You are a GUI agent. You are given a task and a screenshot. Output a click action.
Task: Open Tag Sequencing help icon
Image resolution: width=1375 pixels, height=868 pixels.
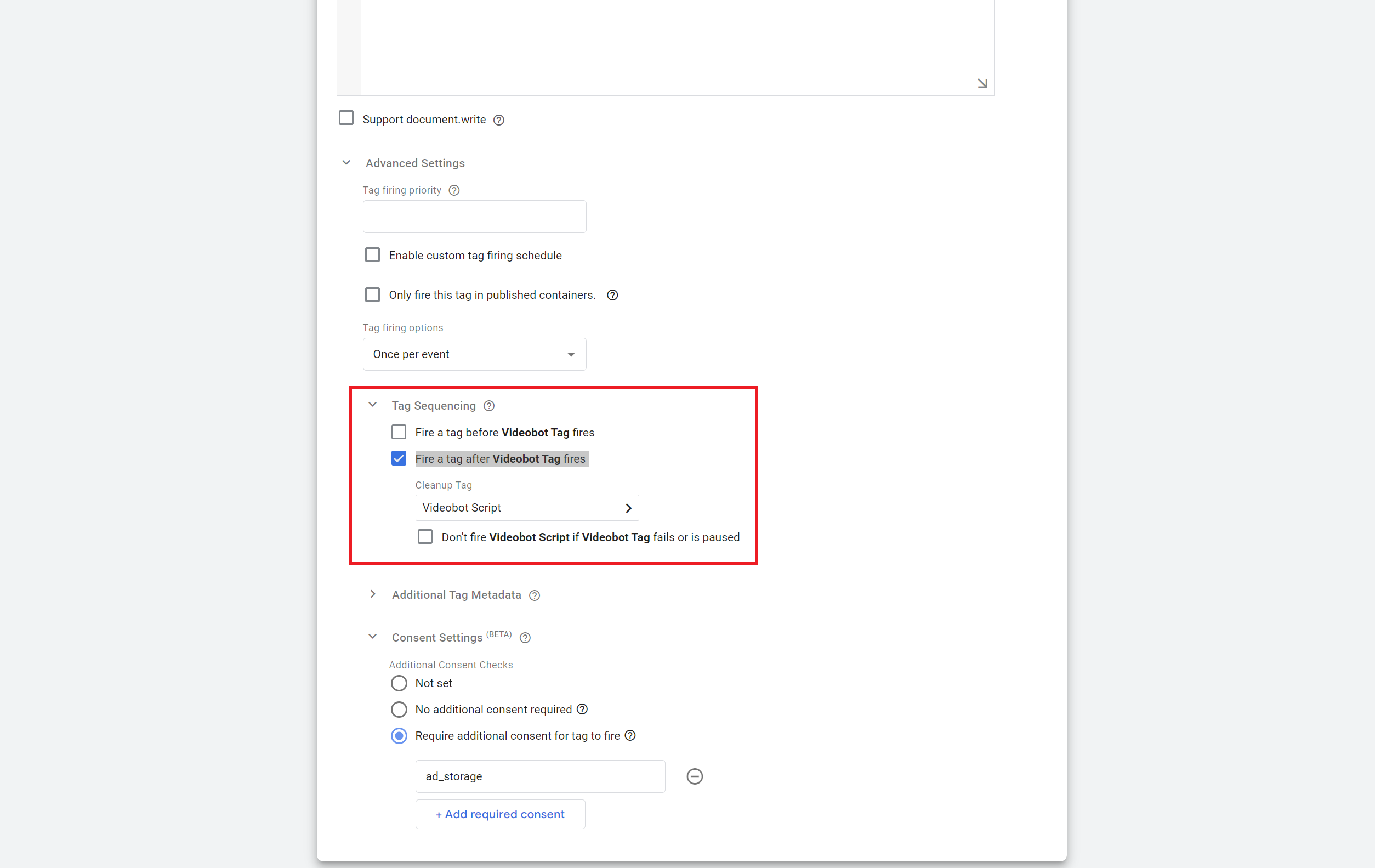coord(489,406)
